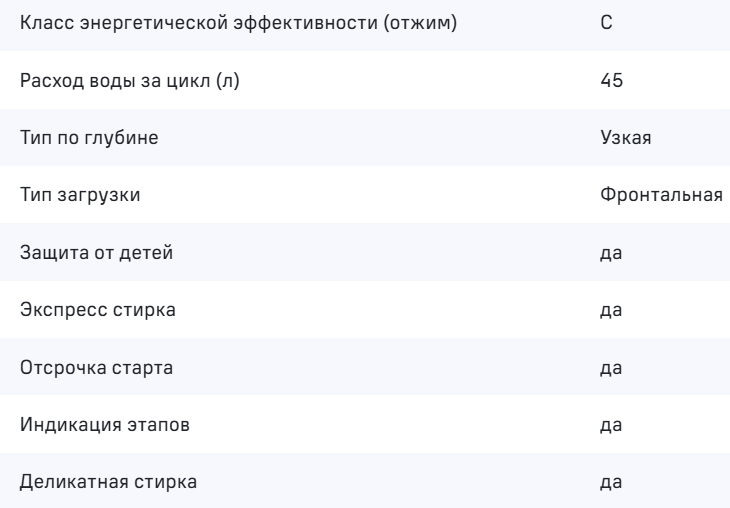This screenshot has width=730, height=508.
Task: Click the 'Расход воды за цикл (л)' label
Action: [x=130, y=80]
